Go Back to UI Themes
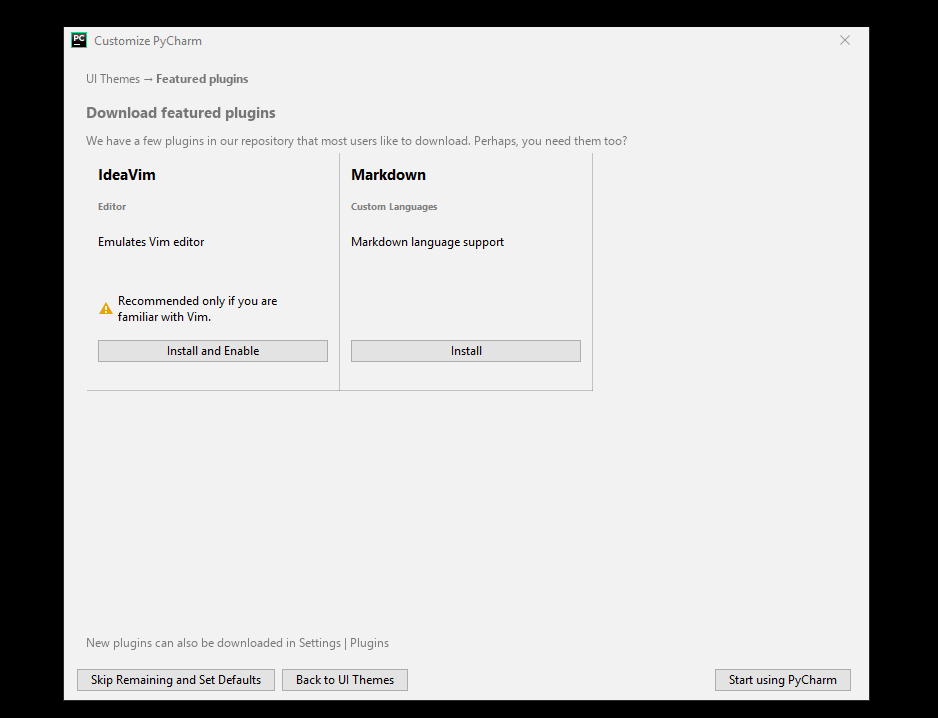The height and width of the screenshot is (718, 938). pyautogui.click(x=345, y=680)
